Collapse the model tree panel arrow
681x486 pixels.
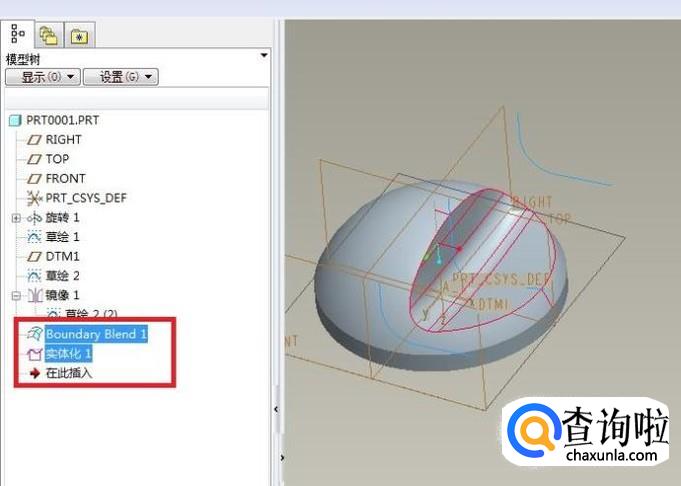pos(276,409)
